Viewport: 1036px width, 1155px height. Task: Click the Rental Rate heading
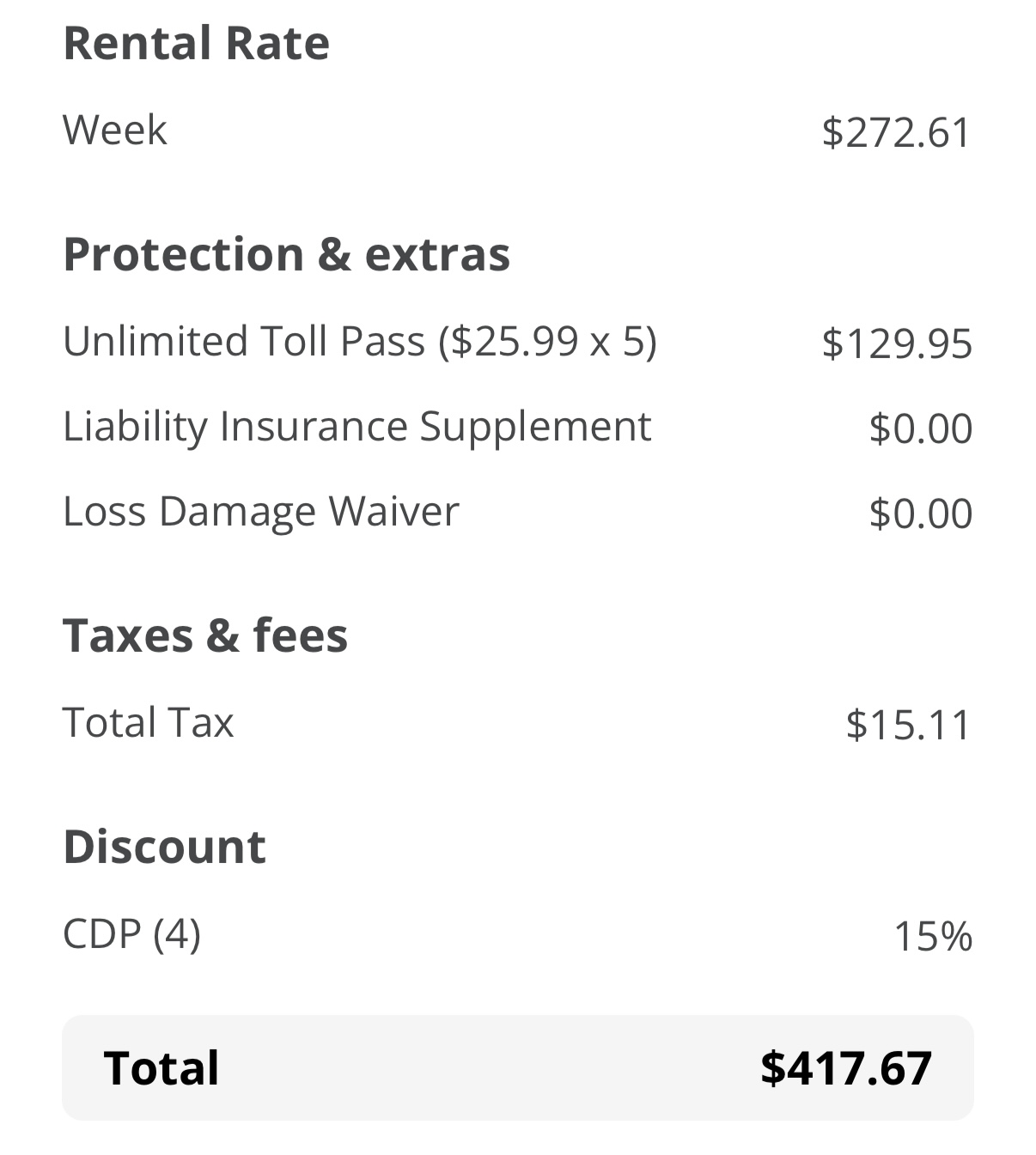196,43
